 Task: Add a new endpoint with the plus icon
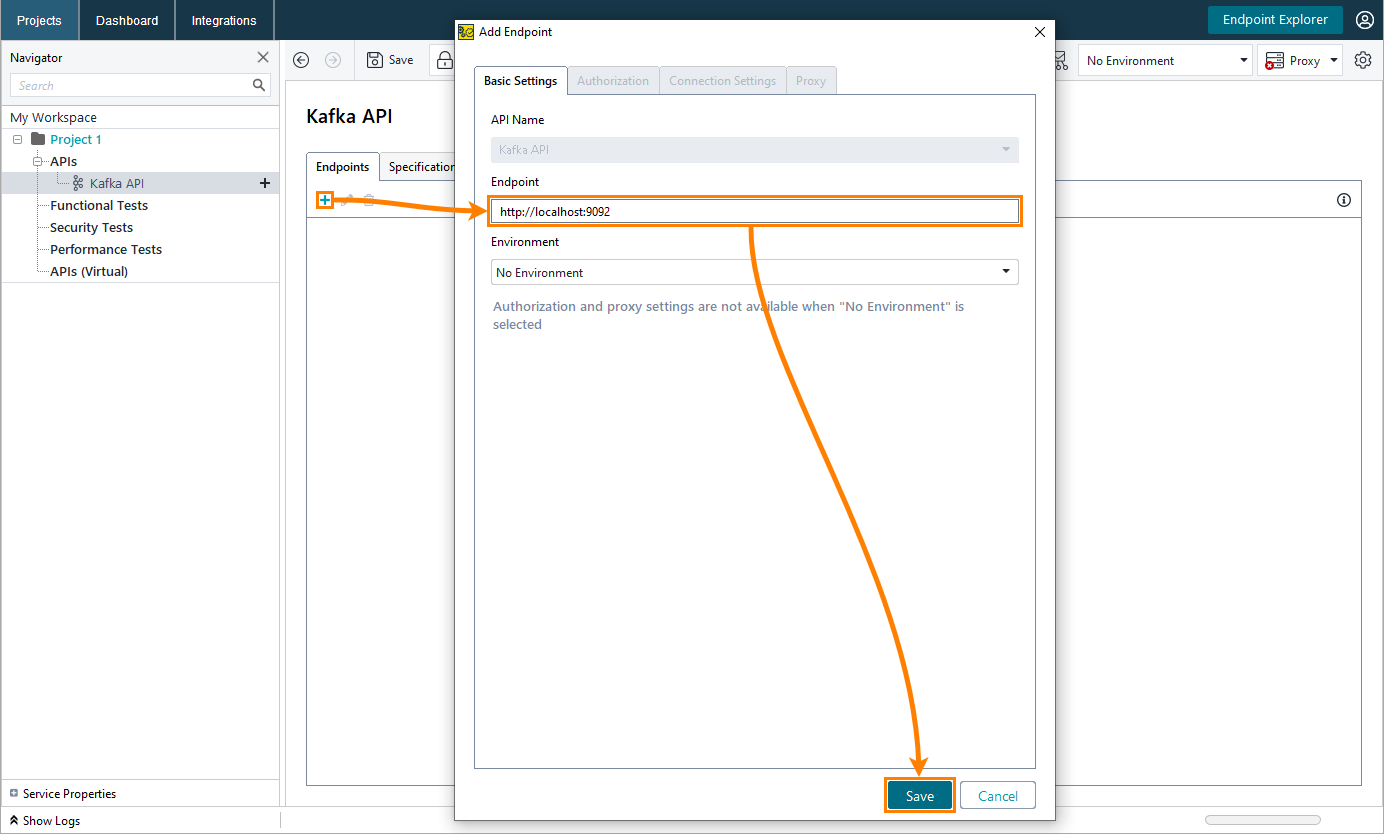click(325, 200)
